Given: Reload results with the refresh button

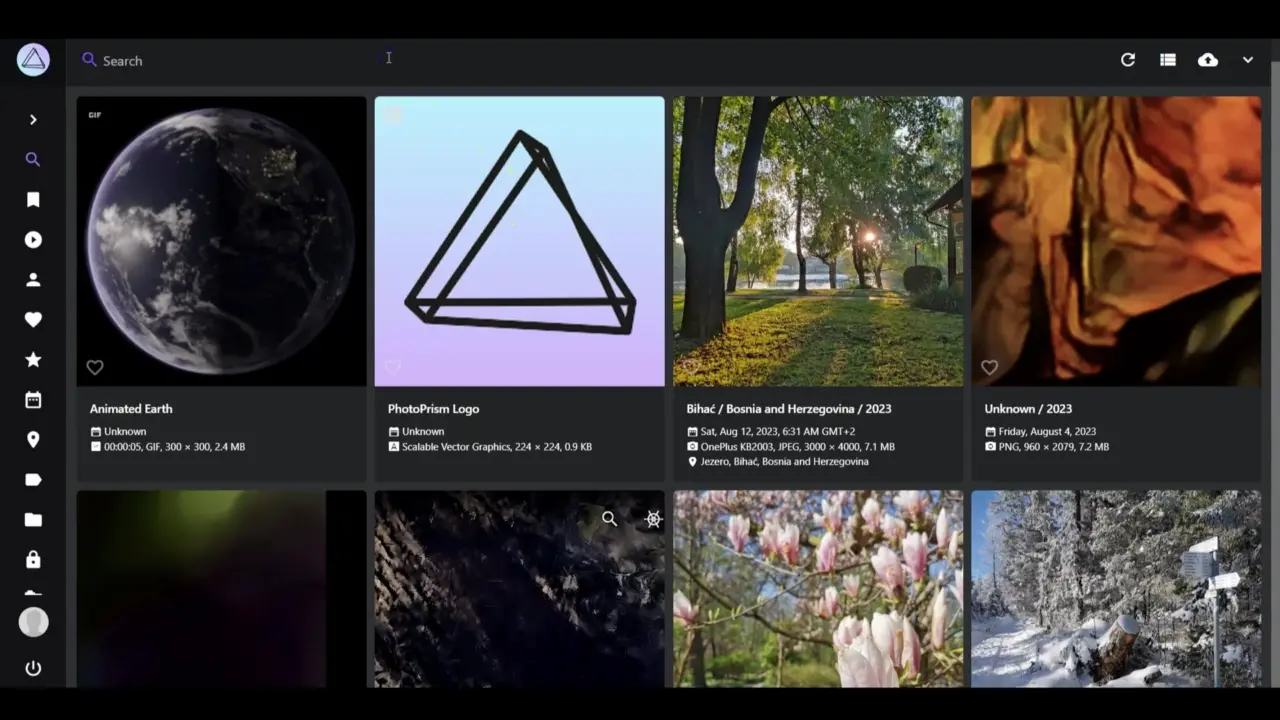Looking at the screenshot, I should click(x=1128, y=60).
